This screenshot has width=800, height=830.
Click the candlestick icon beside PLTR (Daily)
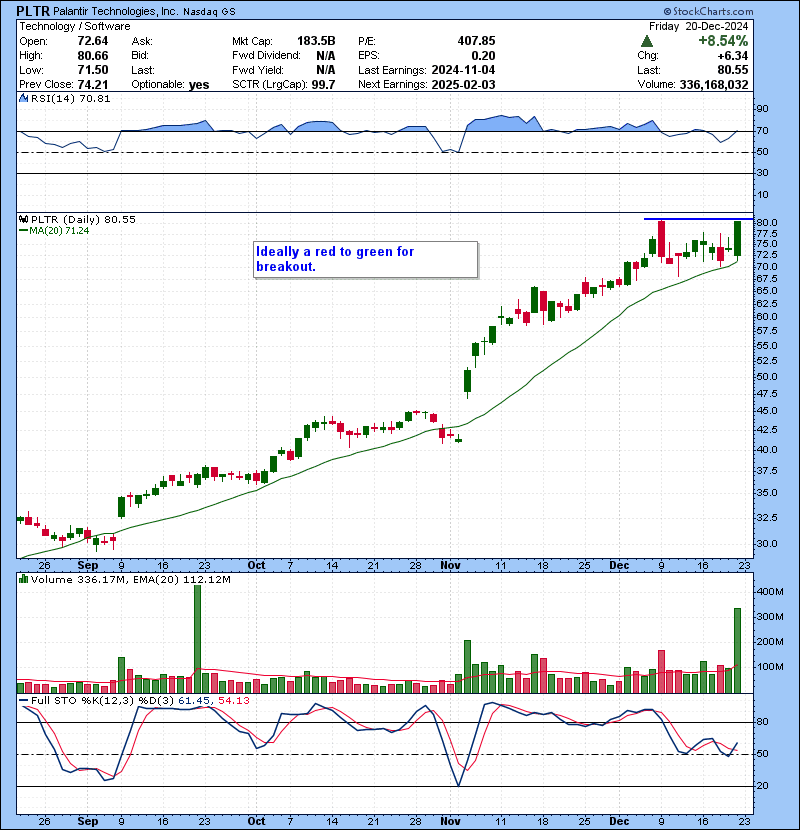tap(23, 219)
